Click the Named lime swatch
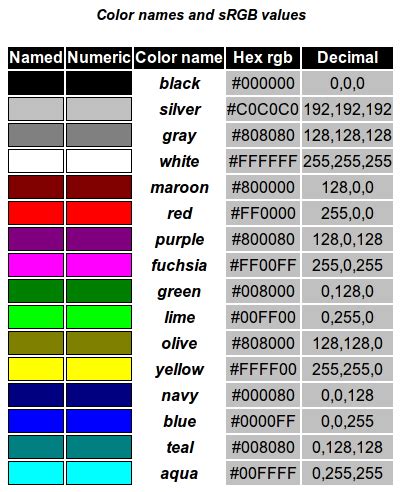This screenshot has height=492, width=400. coord(36,317)
